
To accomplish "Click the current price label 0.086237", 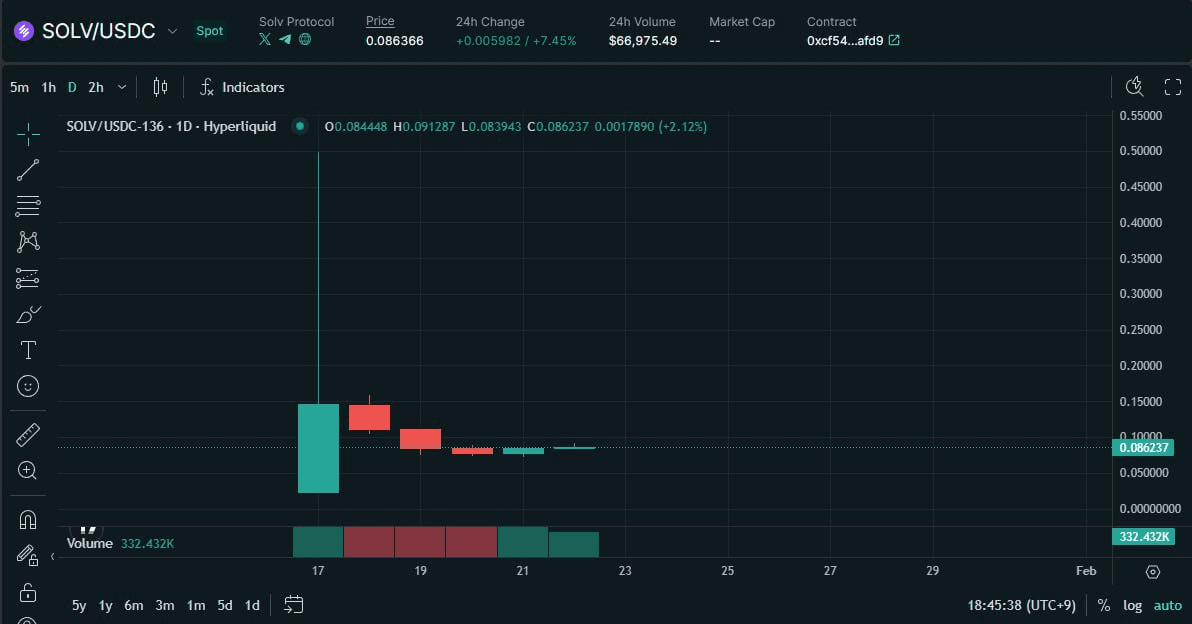I will pos(1143,448).
